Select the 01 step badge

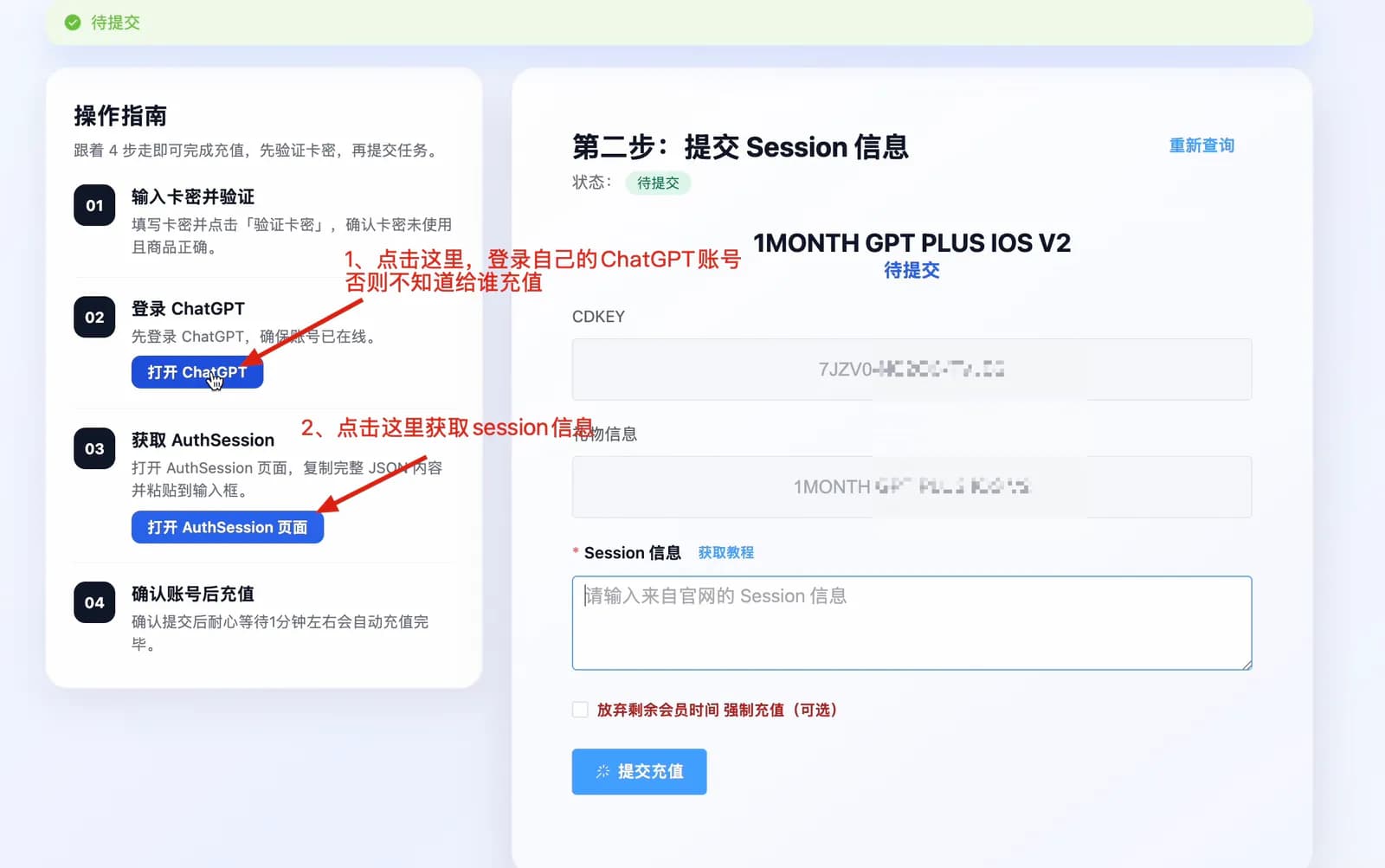94,205
